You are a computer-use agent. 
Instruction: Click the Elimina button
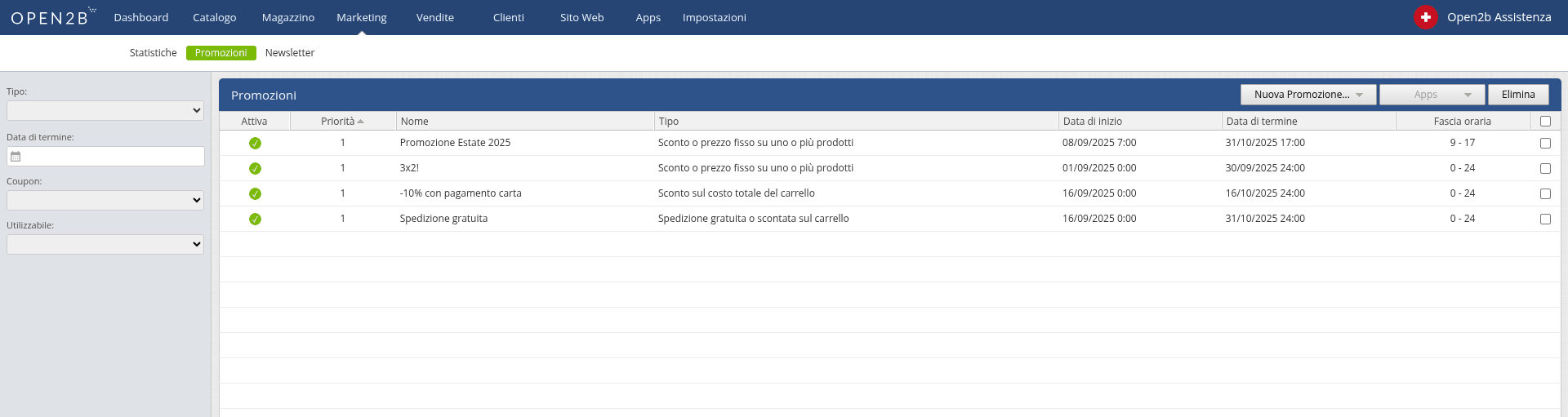tap(1517, 95)
